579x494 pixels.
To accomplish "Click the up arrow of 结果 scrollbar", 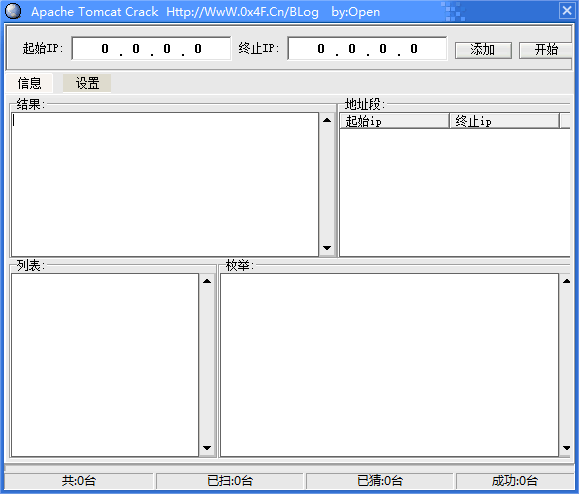I will tap(327, 120).
